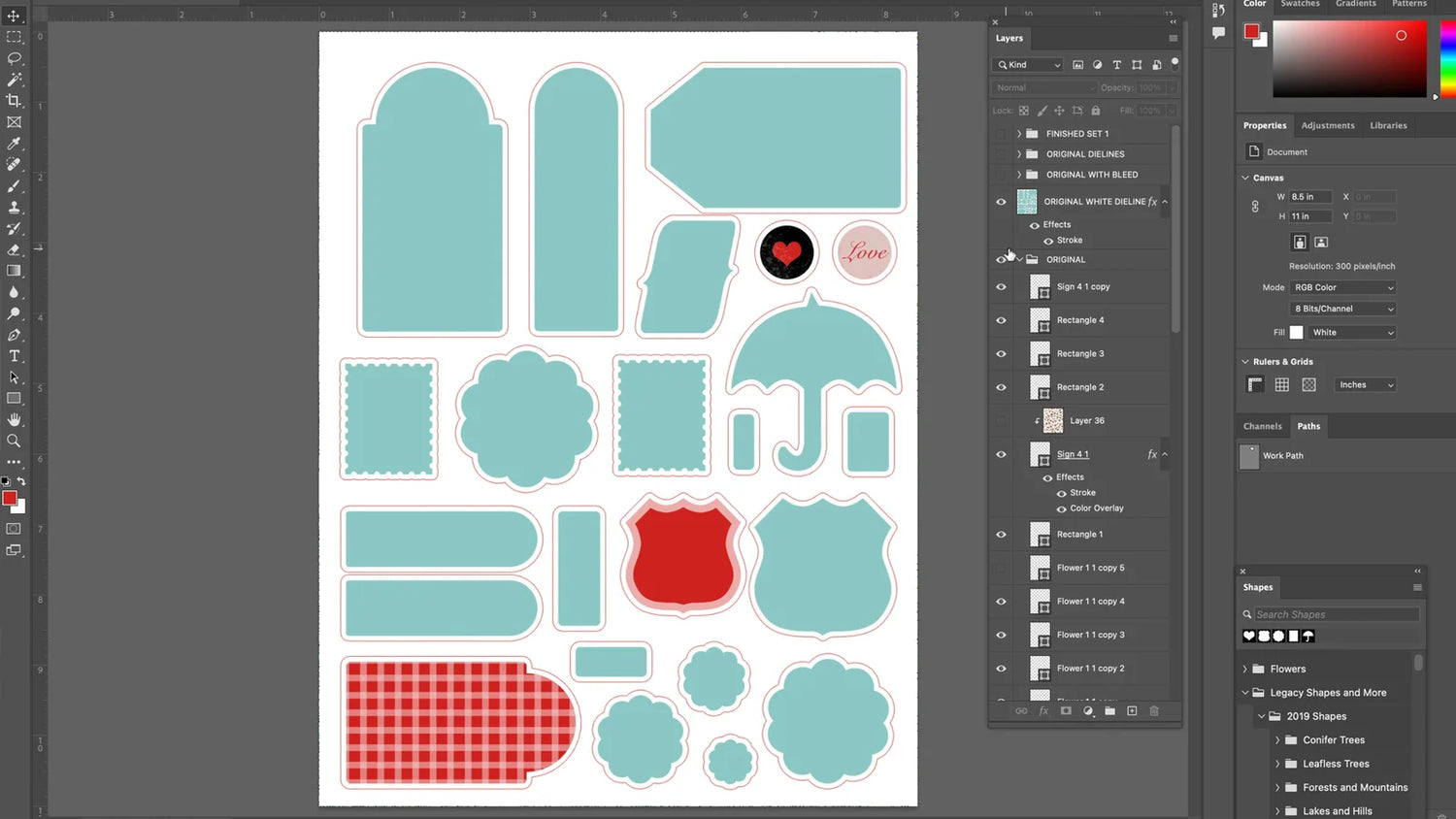The width and height of the screenshot is (1456, 819).
Task: Select the Horizontal Type tool
Action: point(14,356)
